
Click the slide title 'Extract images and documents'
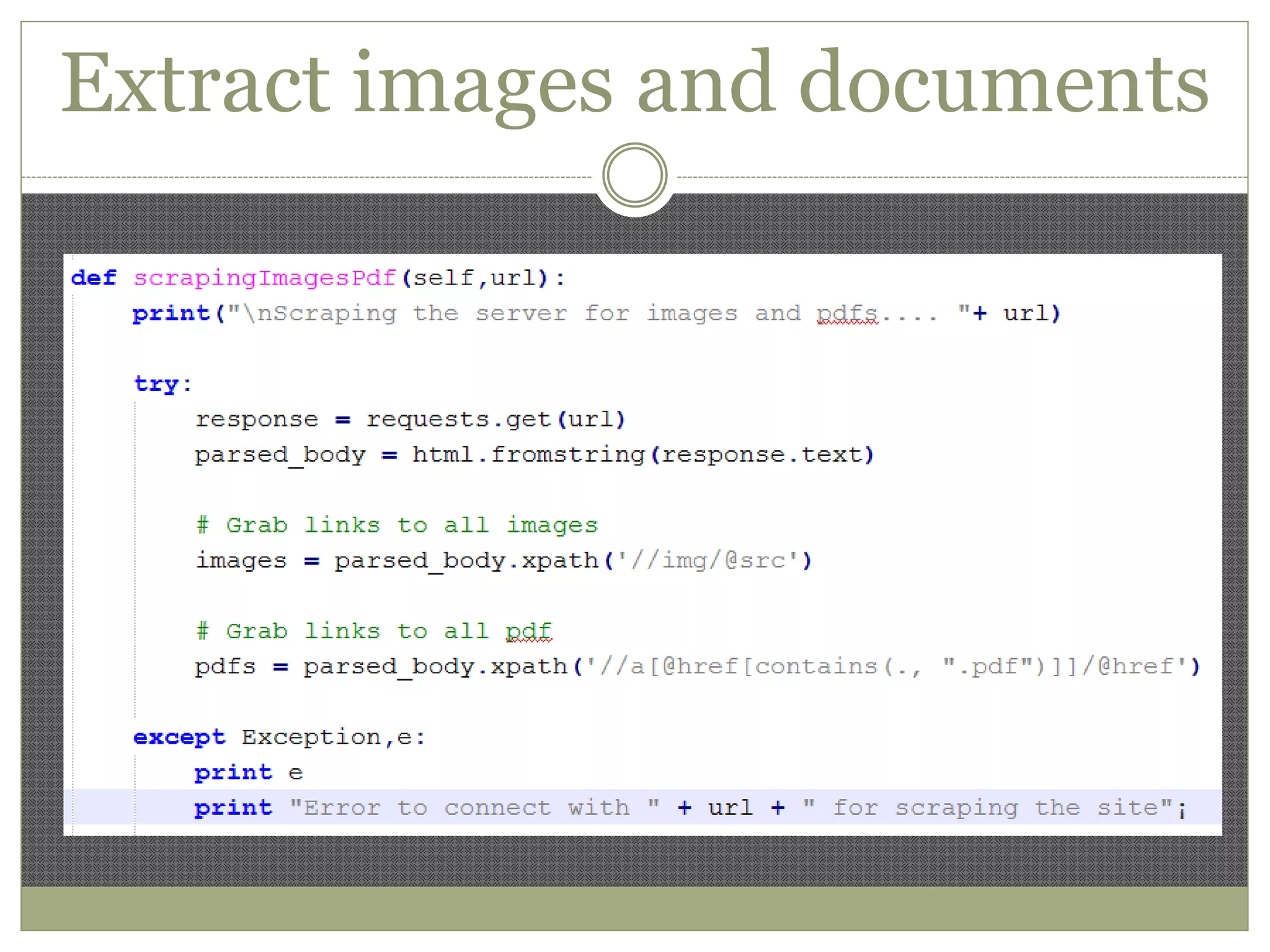coord(634,84)
